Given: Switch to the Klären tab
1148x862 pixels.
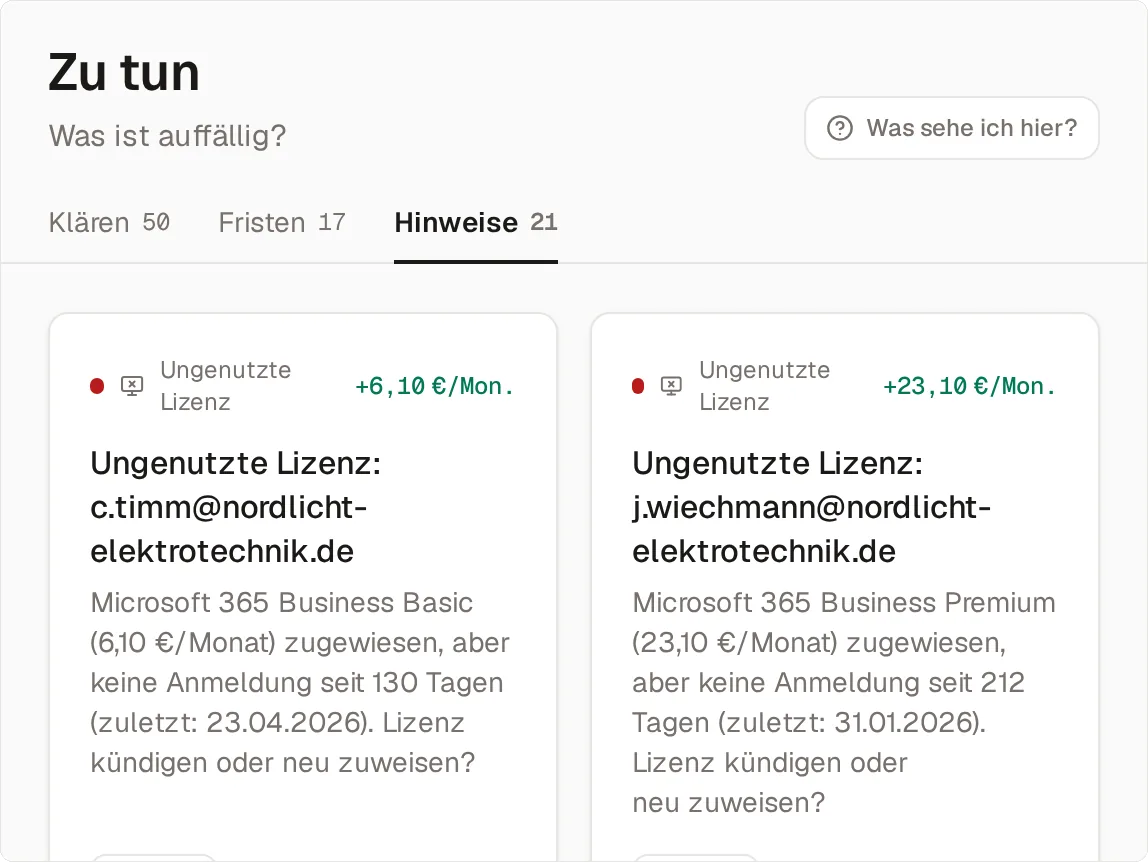Looking at the screenshot, I should click(109, 223).
